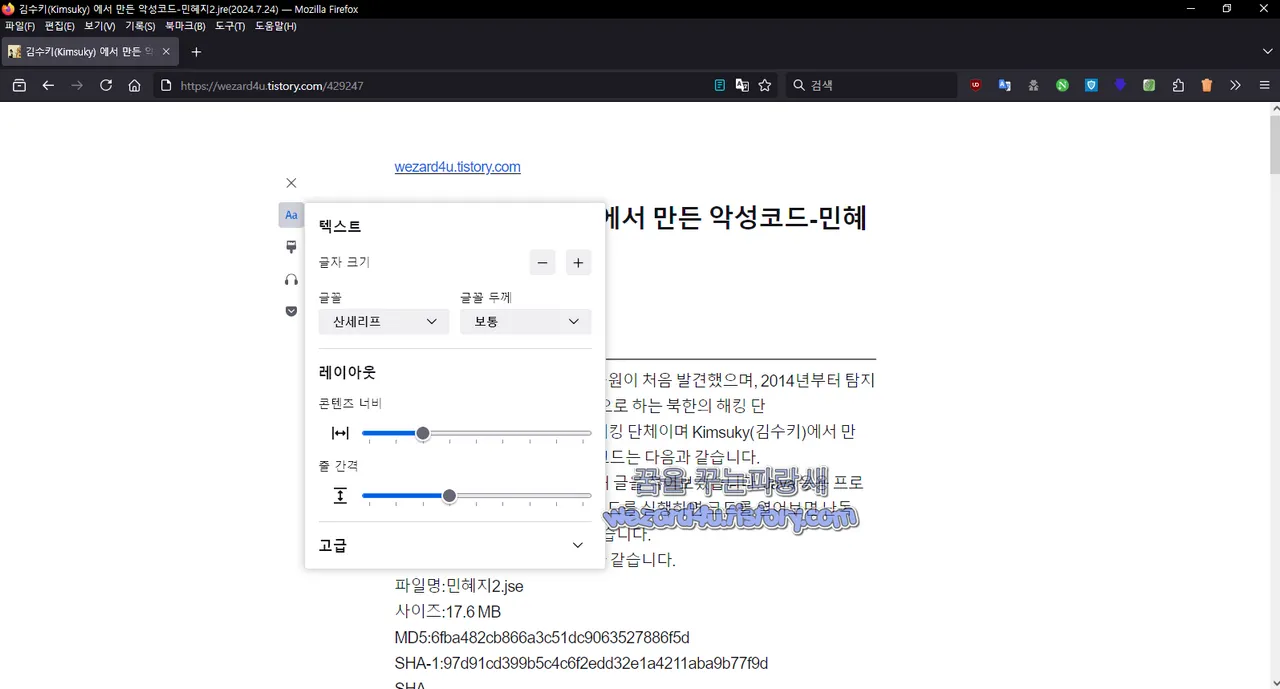The height and width of the screenshot is (689, 1280).
Task: Click the text 파일명:민혜지2.jse
Action: (x=459, y=586)
